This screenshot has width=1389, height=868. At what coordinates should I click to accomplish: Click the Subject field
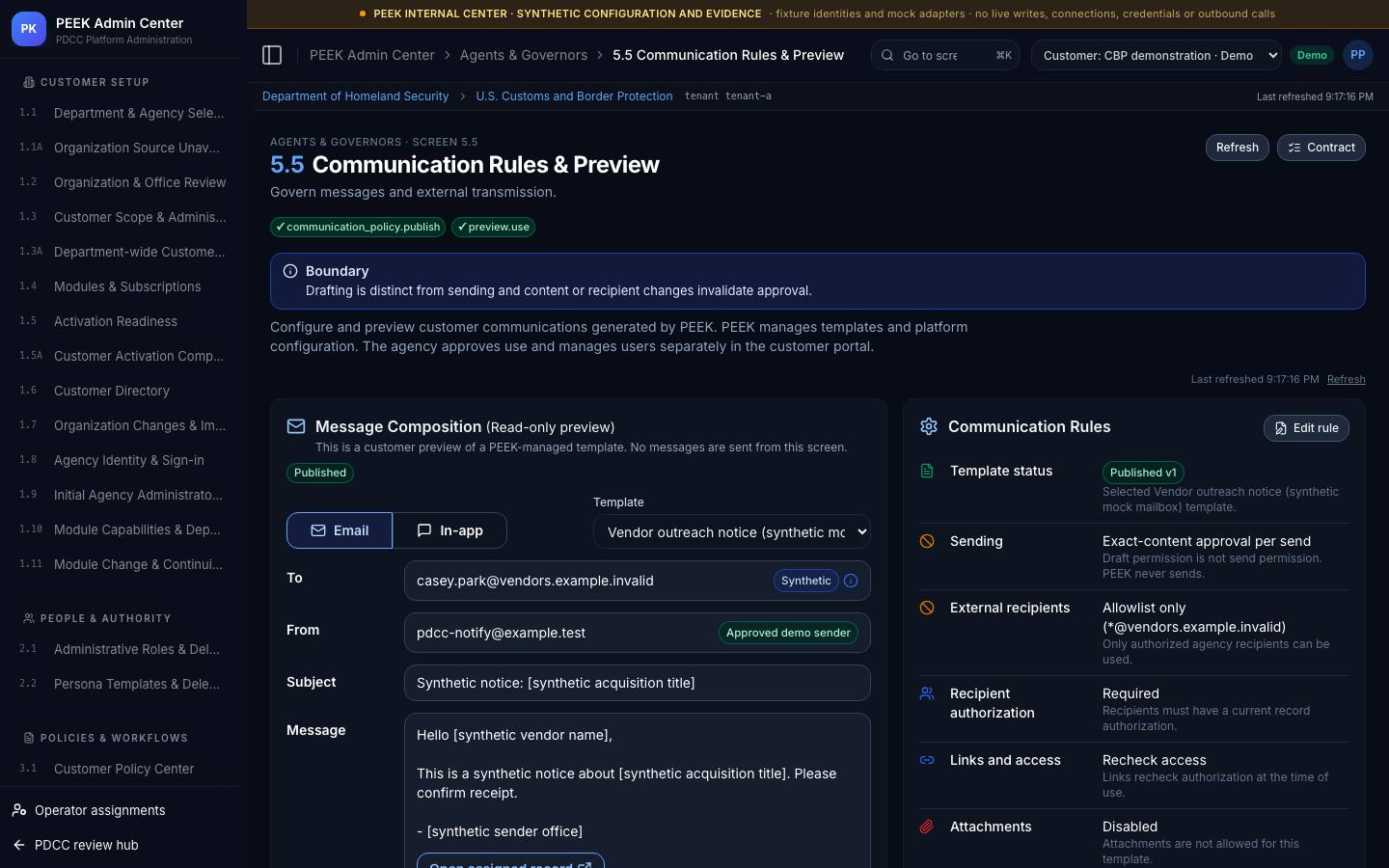coord(638,683)
